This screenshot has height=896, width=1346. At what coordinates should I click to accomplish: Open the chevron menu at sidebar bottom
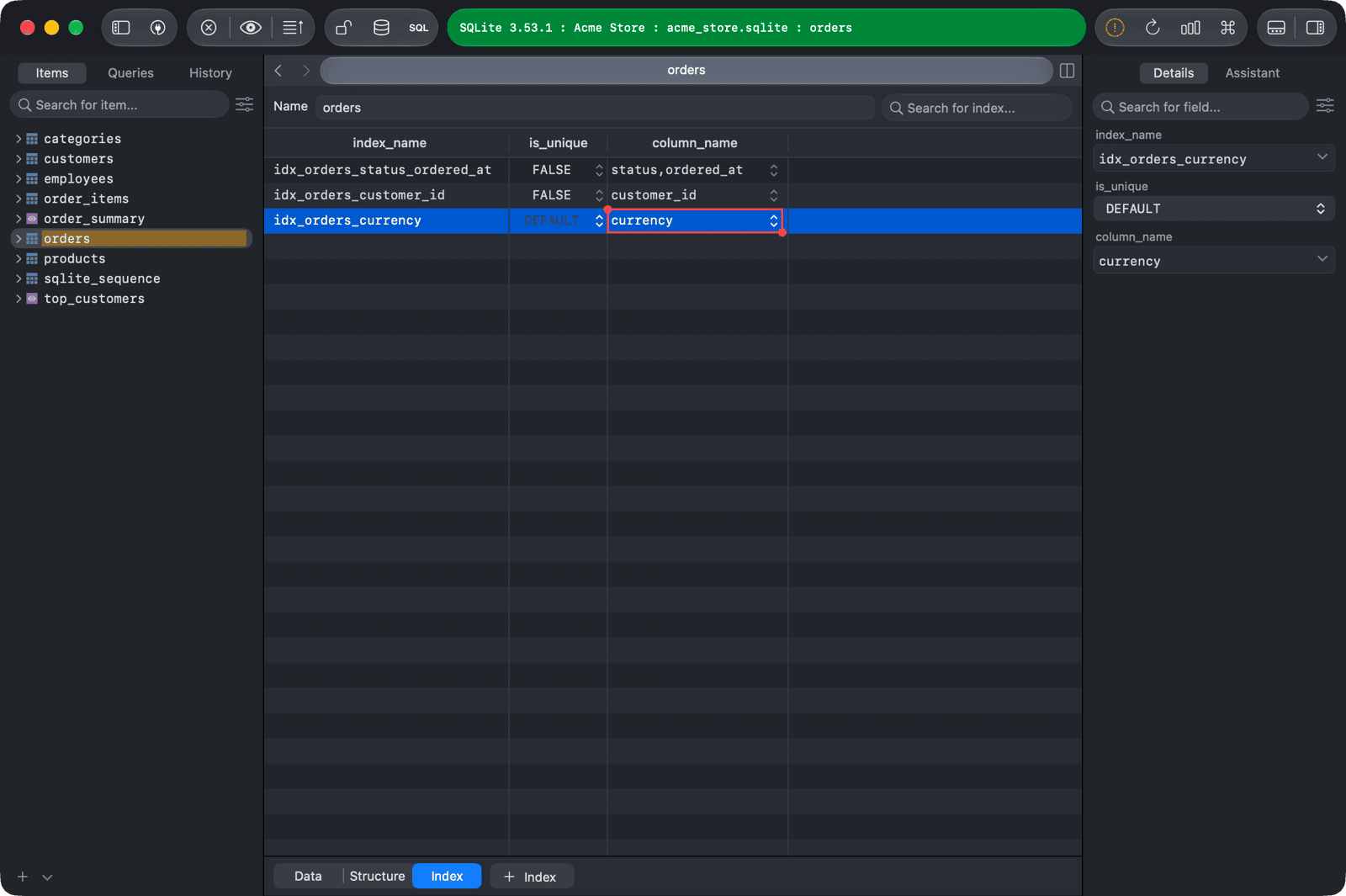click(x=47, y=877)
